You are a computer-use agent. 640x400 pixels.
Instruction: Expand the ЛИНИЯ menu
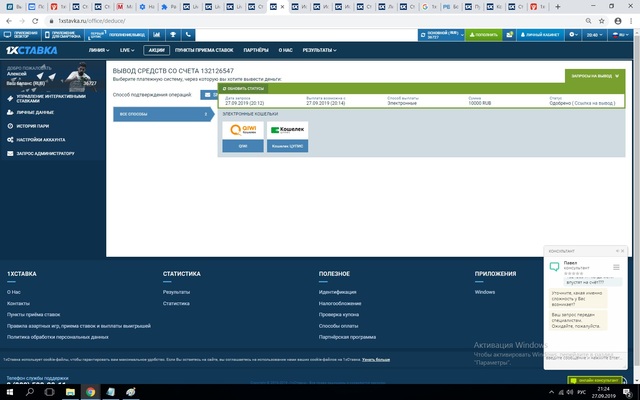99,50
